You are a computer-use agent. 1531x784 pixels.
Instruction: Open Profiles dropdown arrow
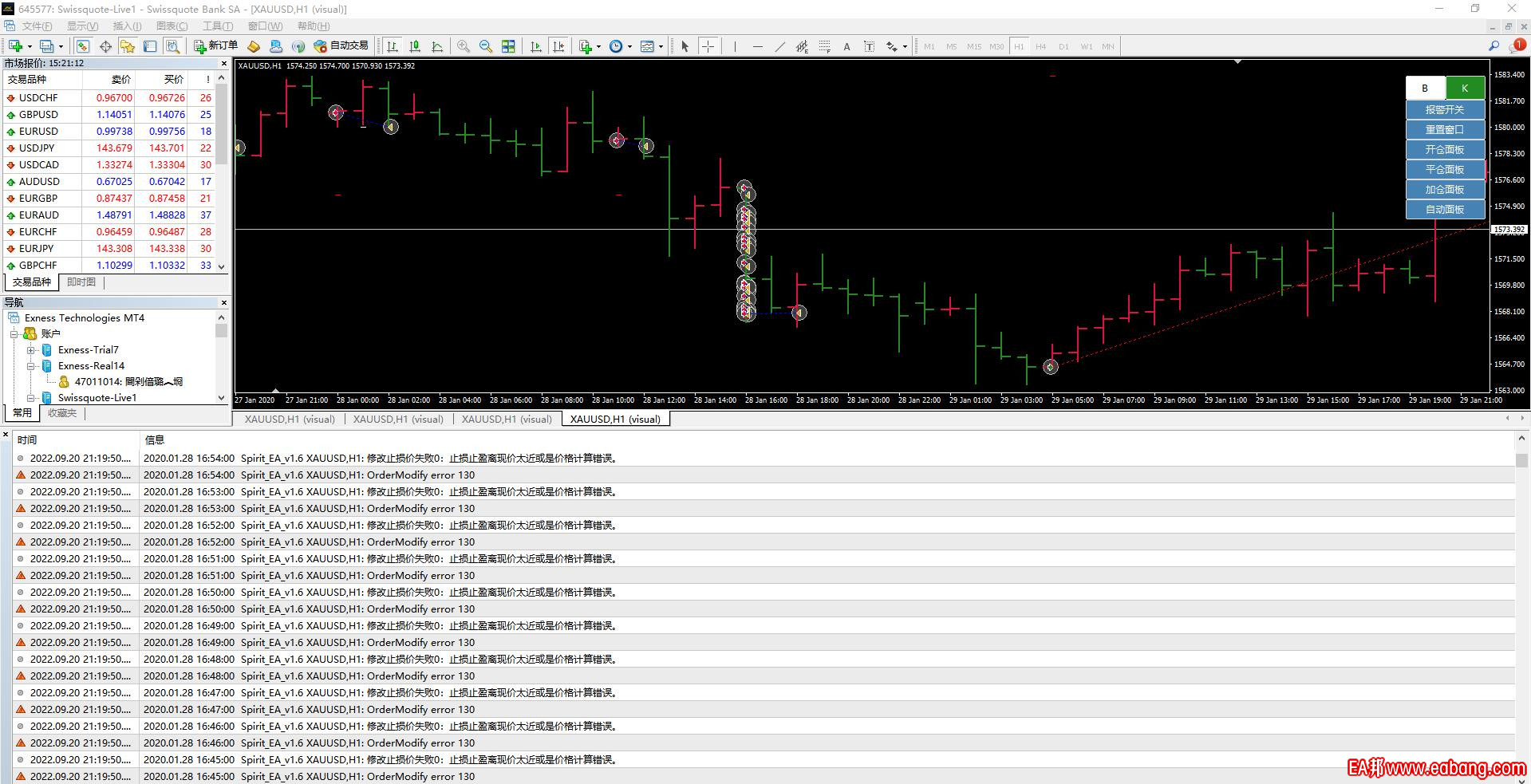tap(61, 46)
